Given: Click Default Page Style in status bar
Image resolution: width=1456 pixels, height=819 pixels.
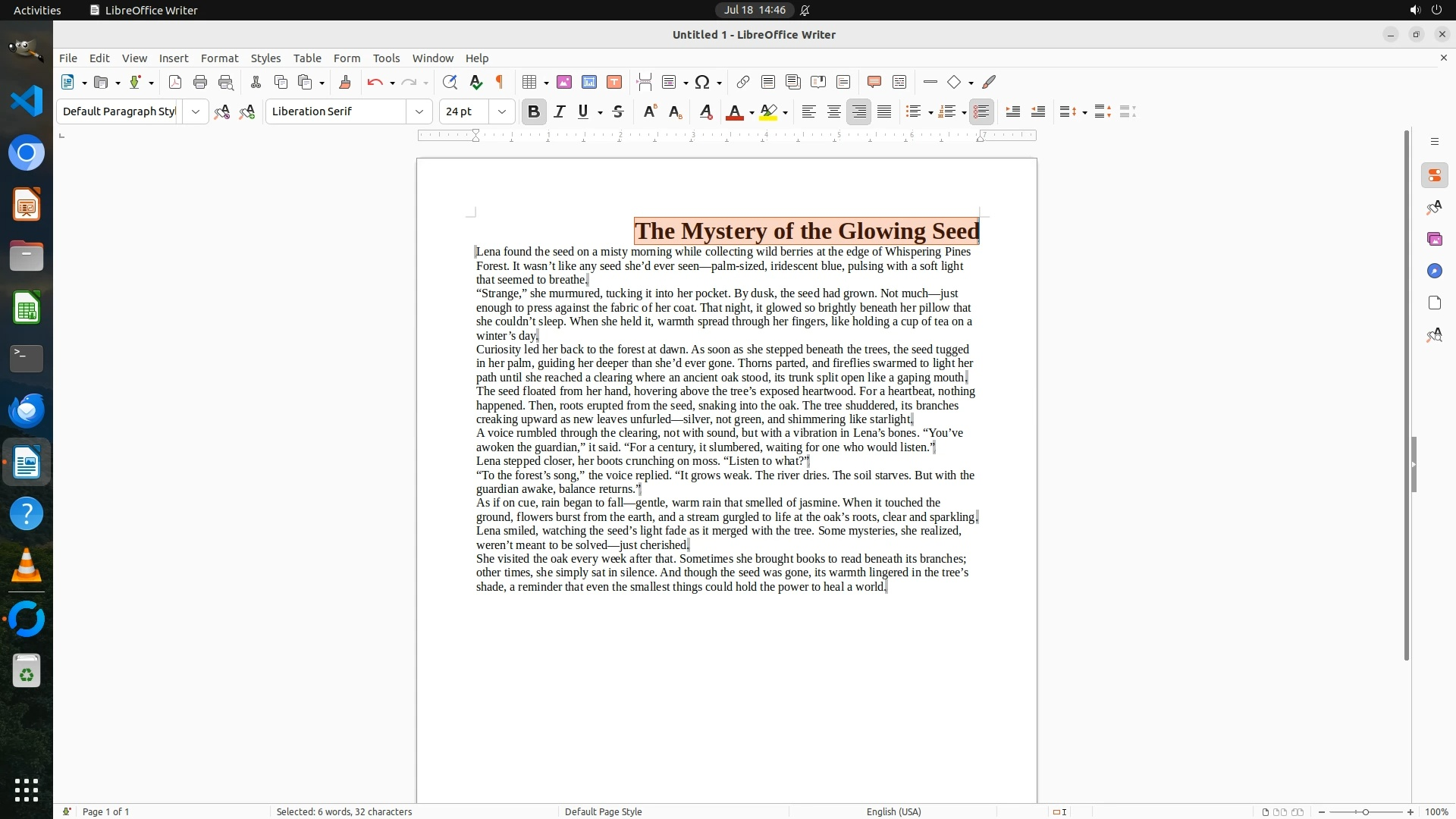Looking at the screenshot, I should point(603,811).
